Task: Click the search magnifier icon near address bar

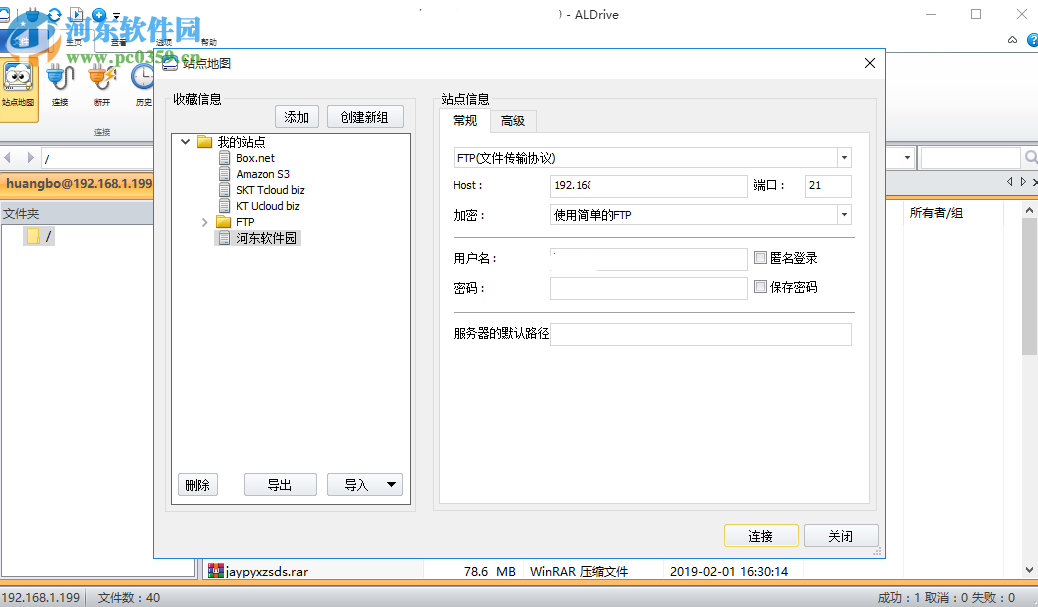Action: (1030, 157)
